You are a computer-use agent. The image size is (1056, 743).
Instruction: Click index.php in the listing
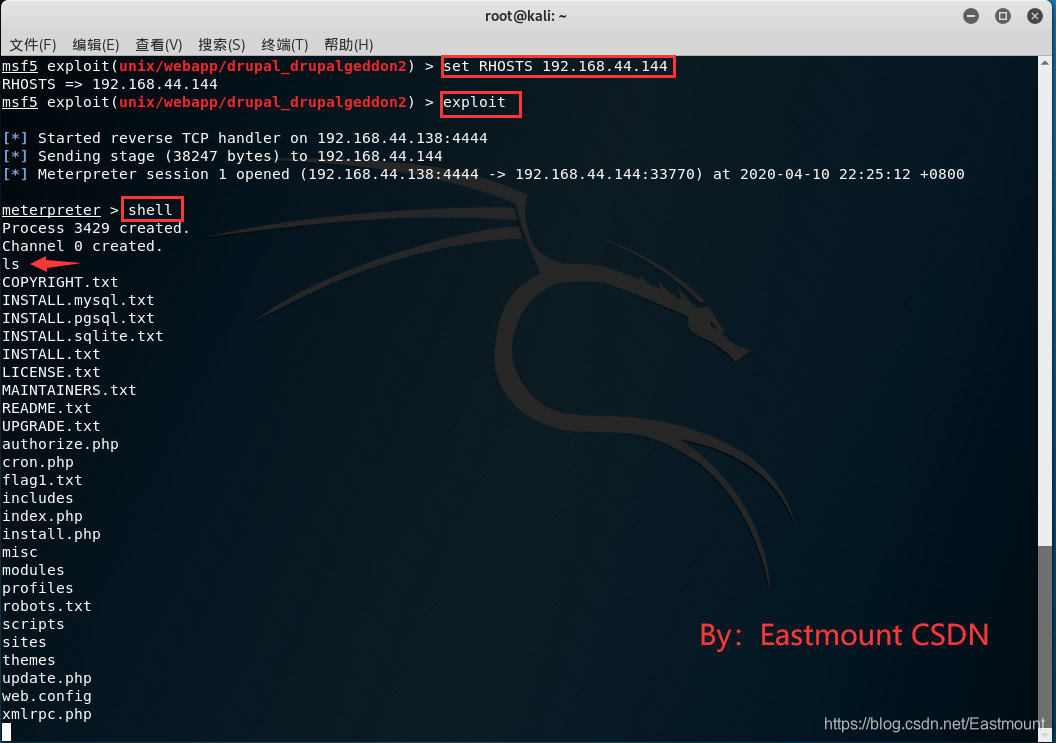tap(42, 517)
